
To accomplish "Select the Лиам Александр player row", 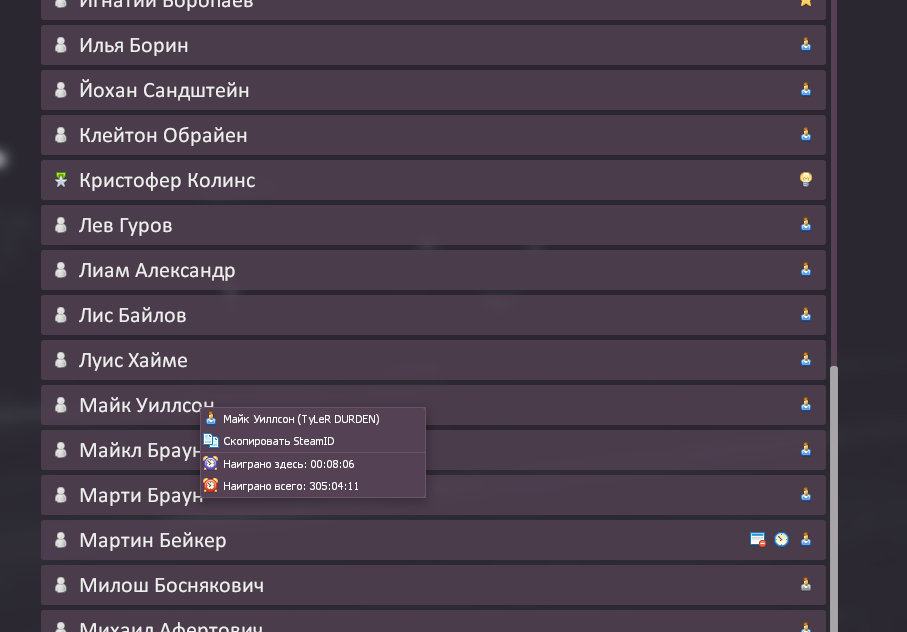I will coord(433,270).
